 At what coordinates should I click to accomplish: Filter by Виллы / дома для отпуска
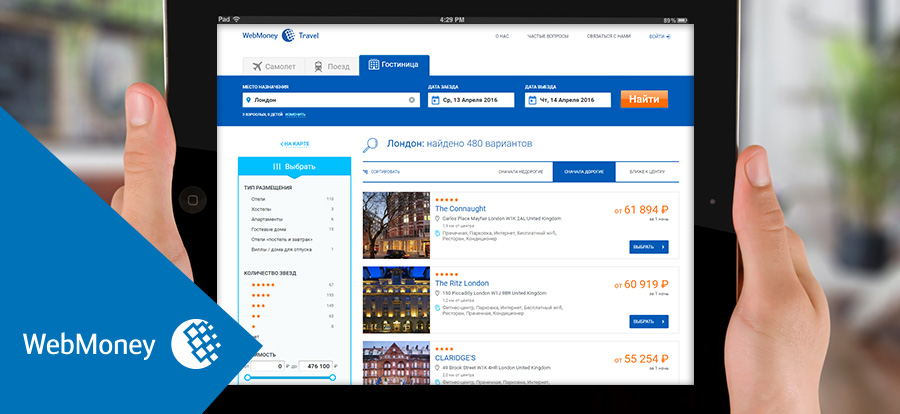coord(292,250)
